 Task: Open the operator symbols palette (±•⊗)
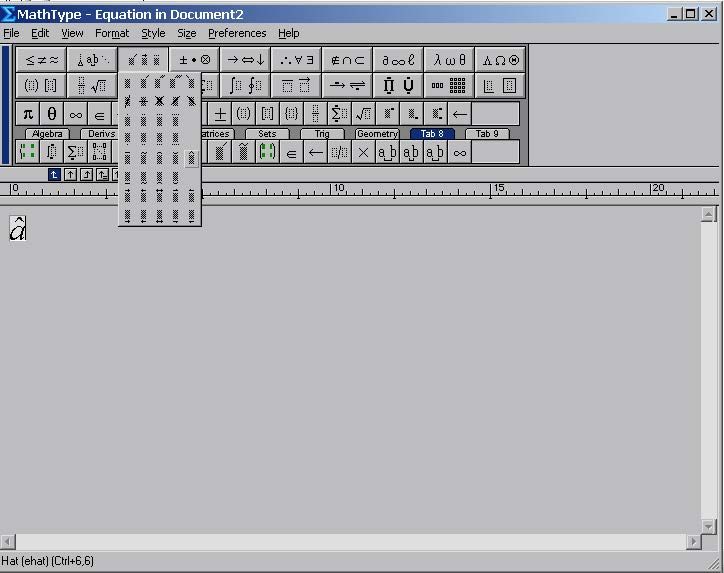pyautogui.click(x=194, y=60)
